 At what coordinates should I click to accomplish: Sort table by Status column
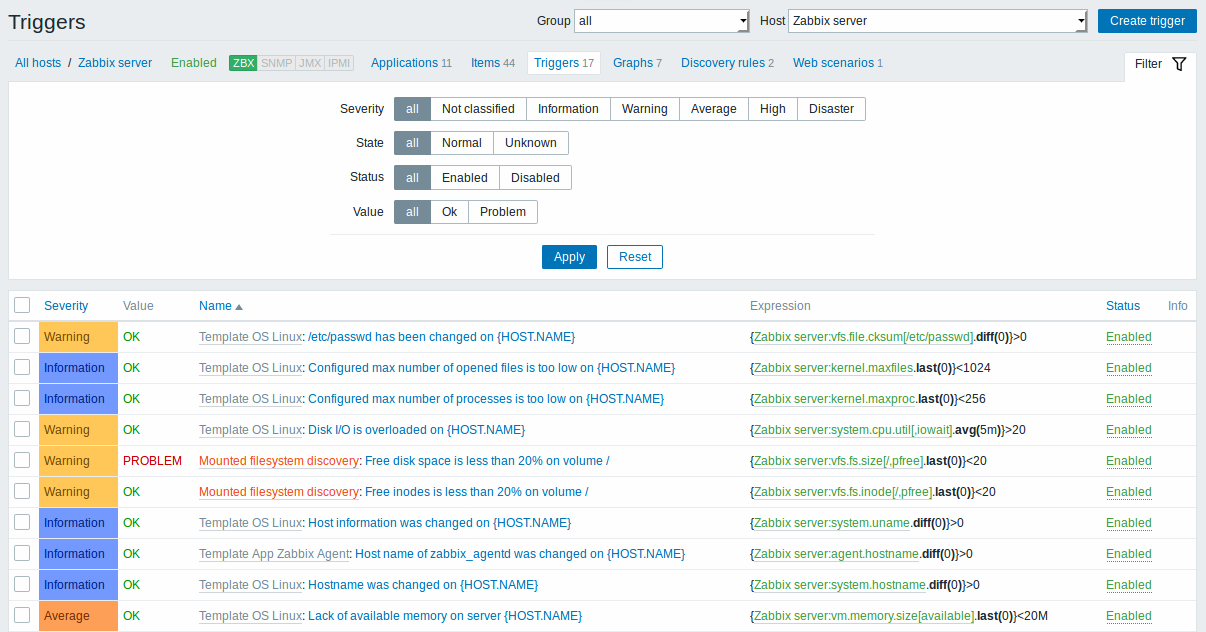[1123, 306]
